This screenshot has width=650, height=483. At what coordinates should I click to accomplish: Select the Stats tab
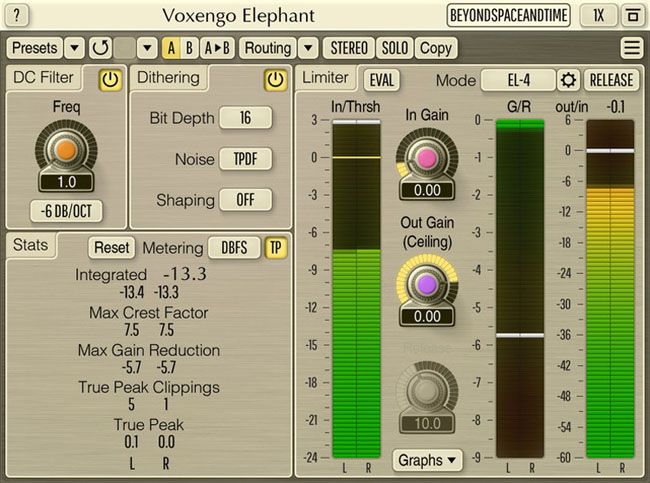(x=31, y=245)
